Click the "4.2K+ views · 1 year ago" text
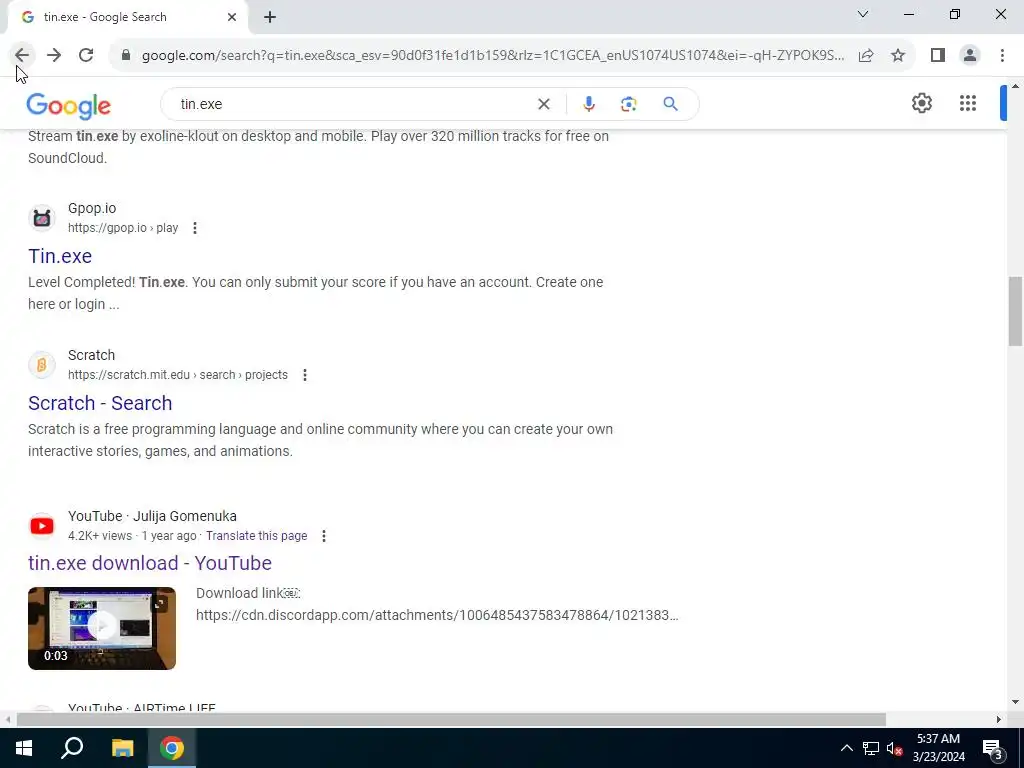Screen dimensions: 1024x768 click(132, 536)
